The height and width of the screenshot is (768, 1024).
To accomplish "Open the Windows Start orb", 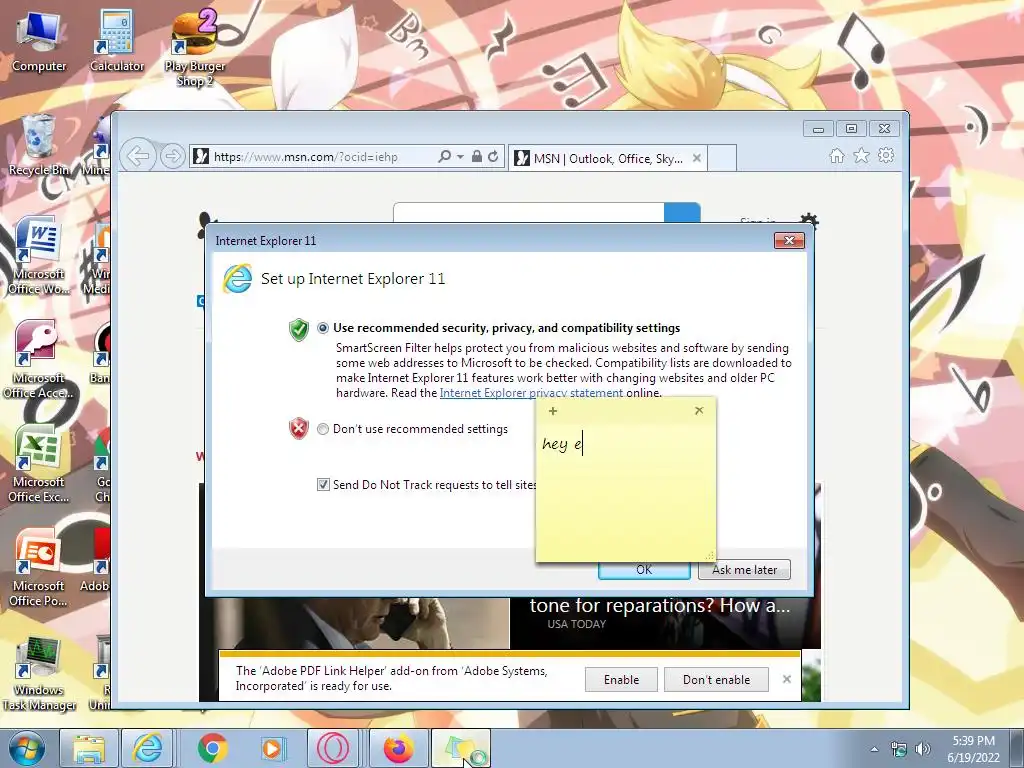I will pyautogui.click(x=26, y=748).
